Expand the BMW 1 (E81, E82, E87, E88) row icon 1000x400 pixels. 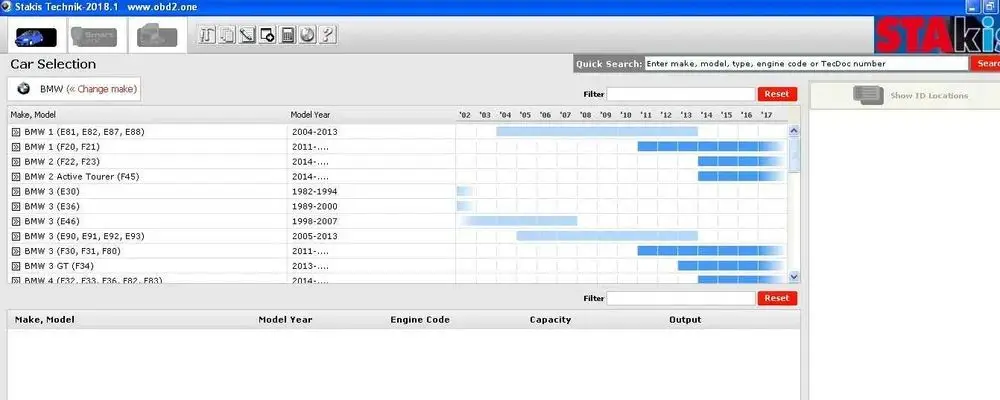(x=16, y=132)
